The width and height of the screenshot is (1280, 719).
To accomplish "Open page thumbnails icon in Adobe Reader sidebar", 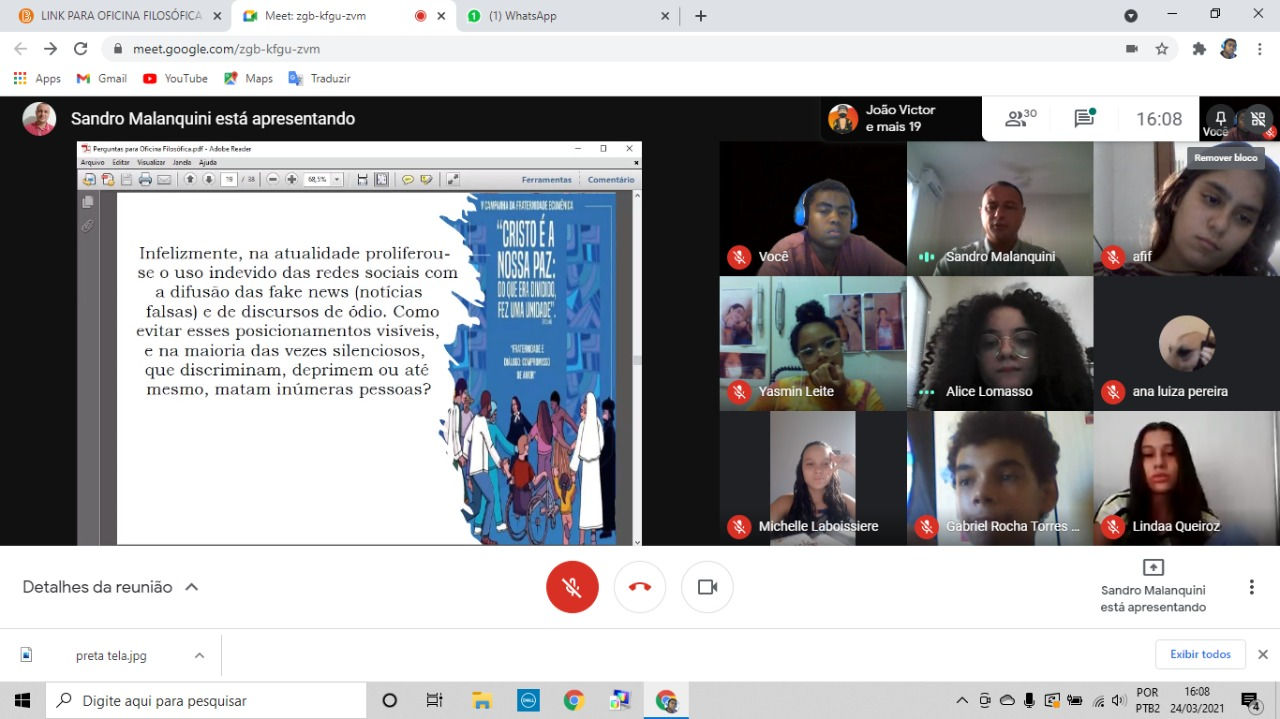I will tap(88, 202).
